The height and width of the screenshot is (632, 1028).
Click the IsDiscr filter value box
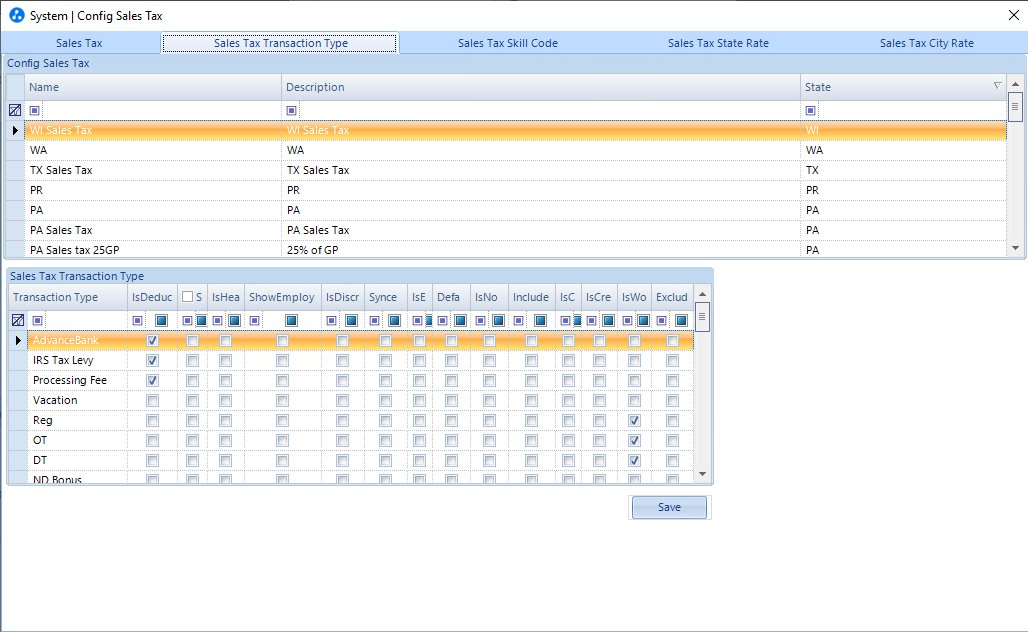click(351, 320)
